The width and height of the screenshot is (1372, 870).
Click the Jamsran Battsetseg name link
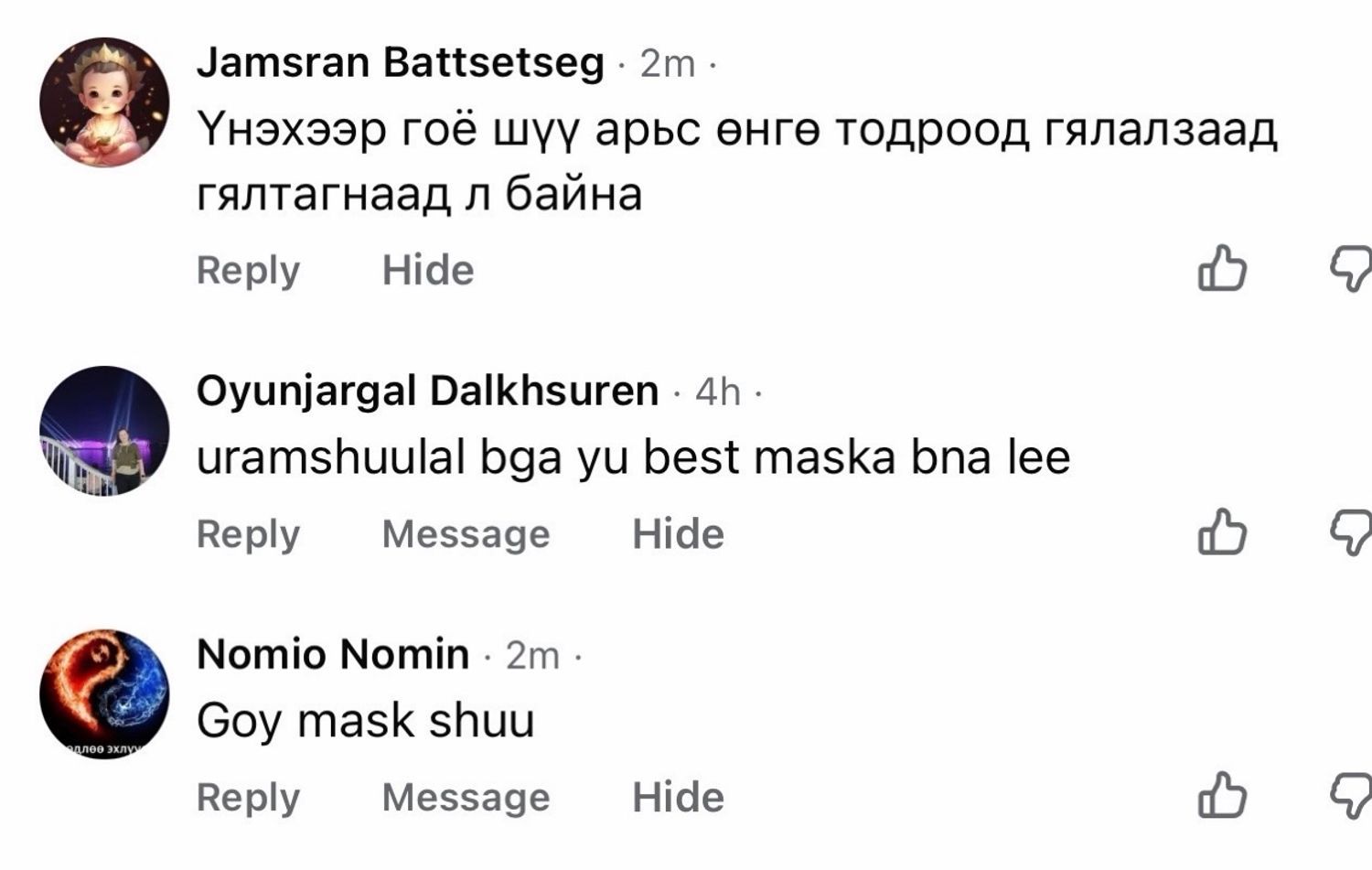coord(400,63)
